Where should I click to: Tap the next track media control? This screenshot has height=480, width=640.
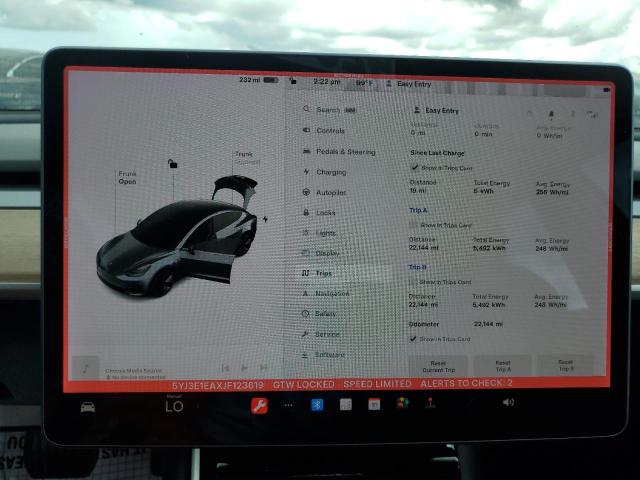264,368
